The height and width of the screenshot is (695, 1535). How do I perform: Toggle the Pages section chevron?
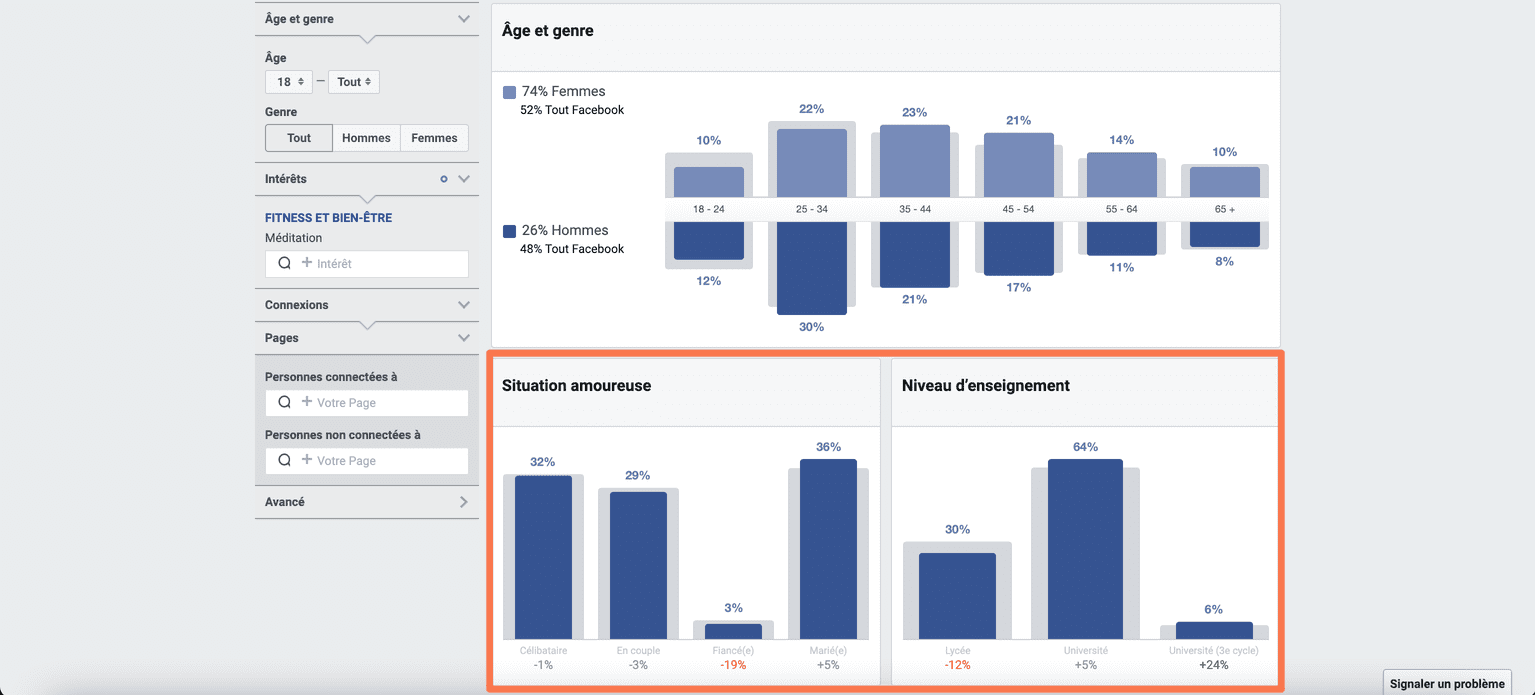tap(463, 338)
